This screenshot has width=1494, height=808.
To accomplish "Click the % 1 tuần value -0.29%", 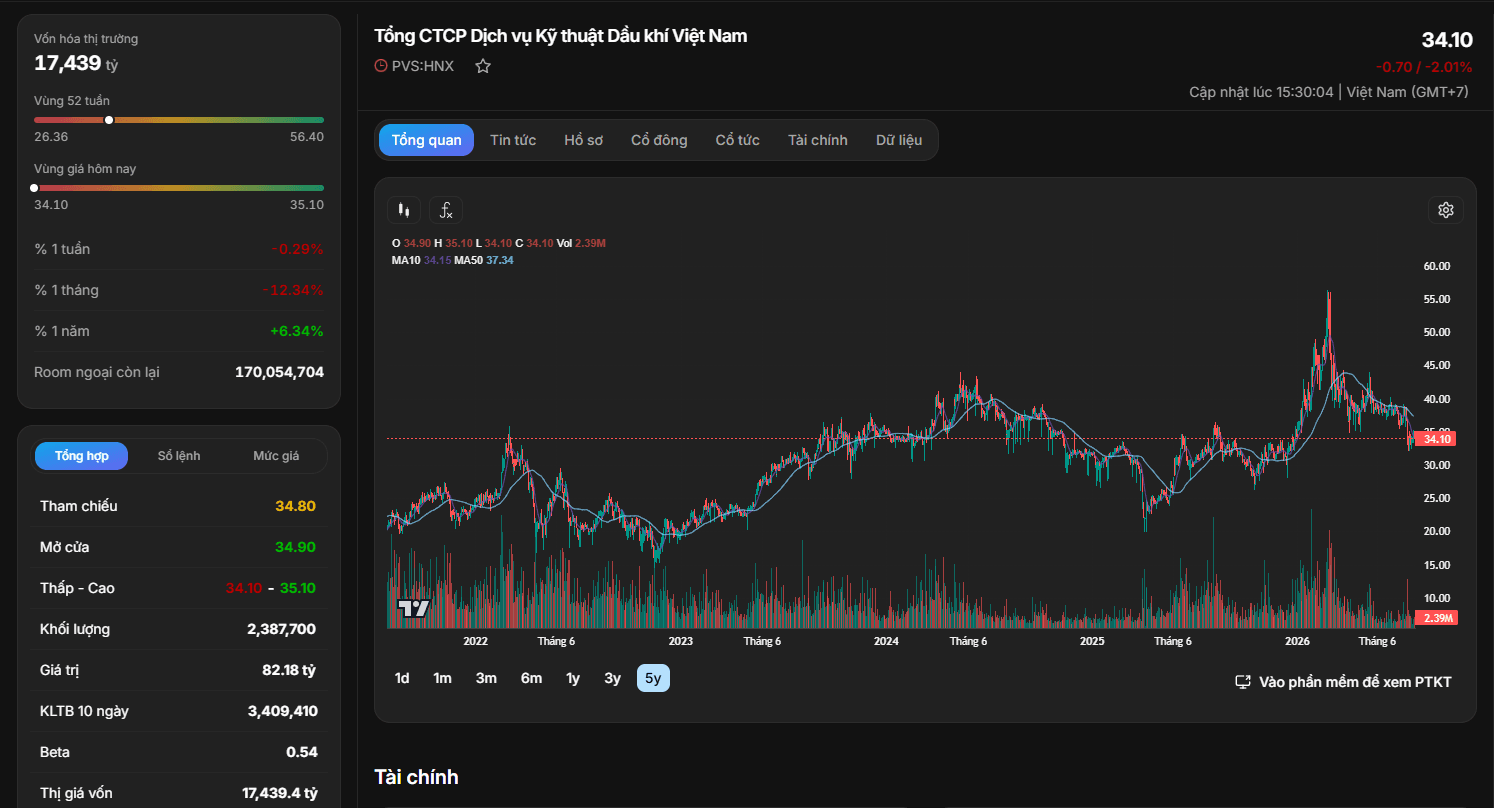I will pos(297,249).
